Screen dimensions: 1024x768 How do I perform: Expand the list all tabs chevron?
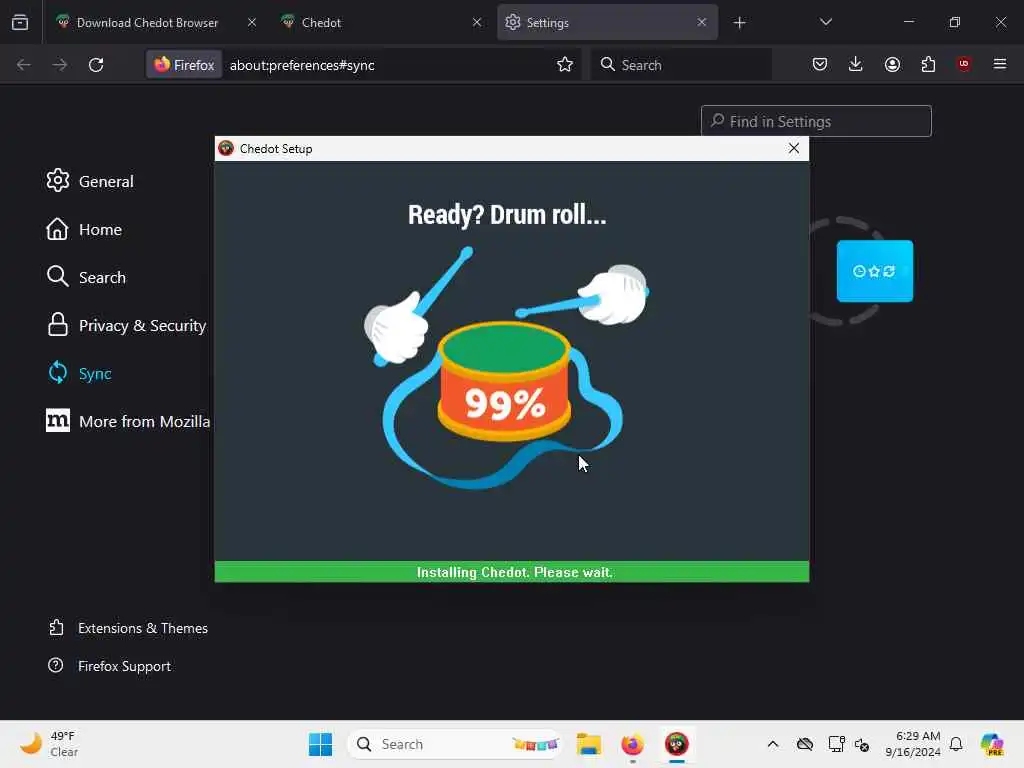point(826,22)
